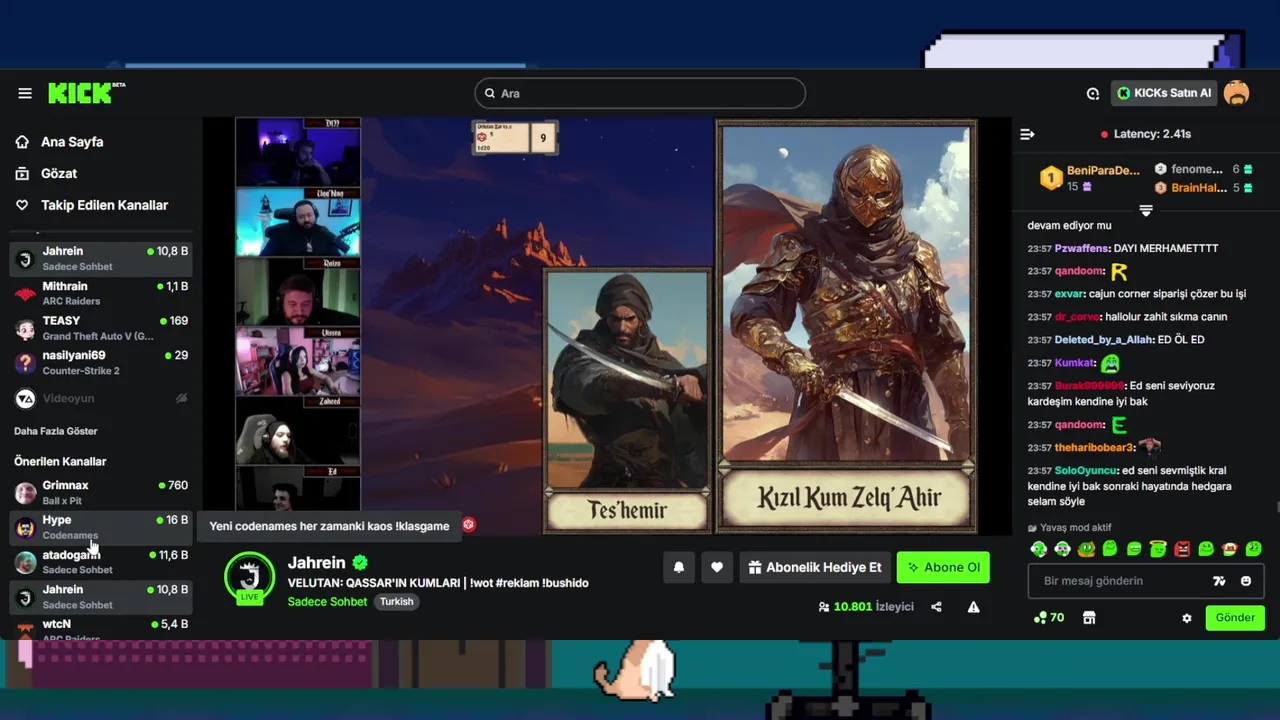Enable stream notifications bell button
This screenshot has height=720, width=1280.
[679, 567]
